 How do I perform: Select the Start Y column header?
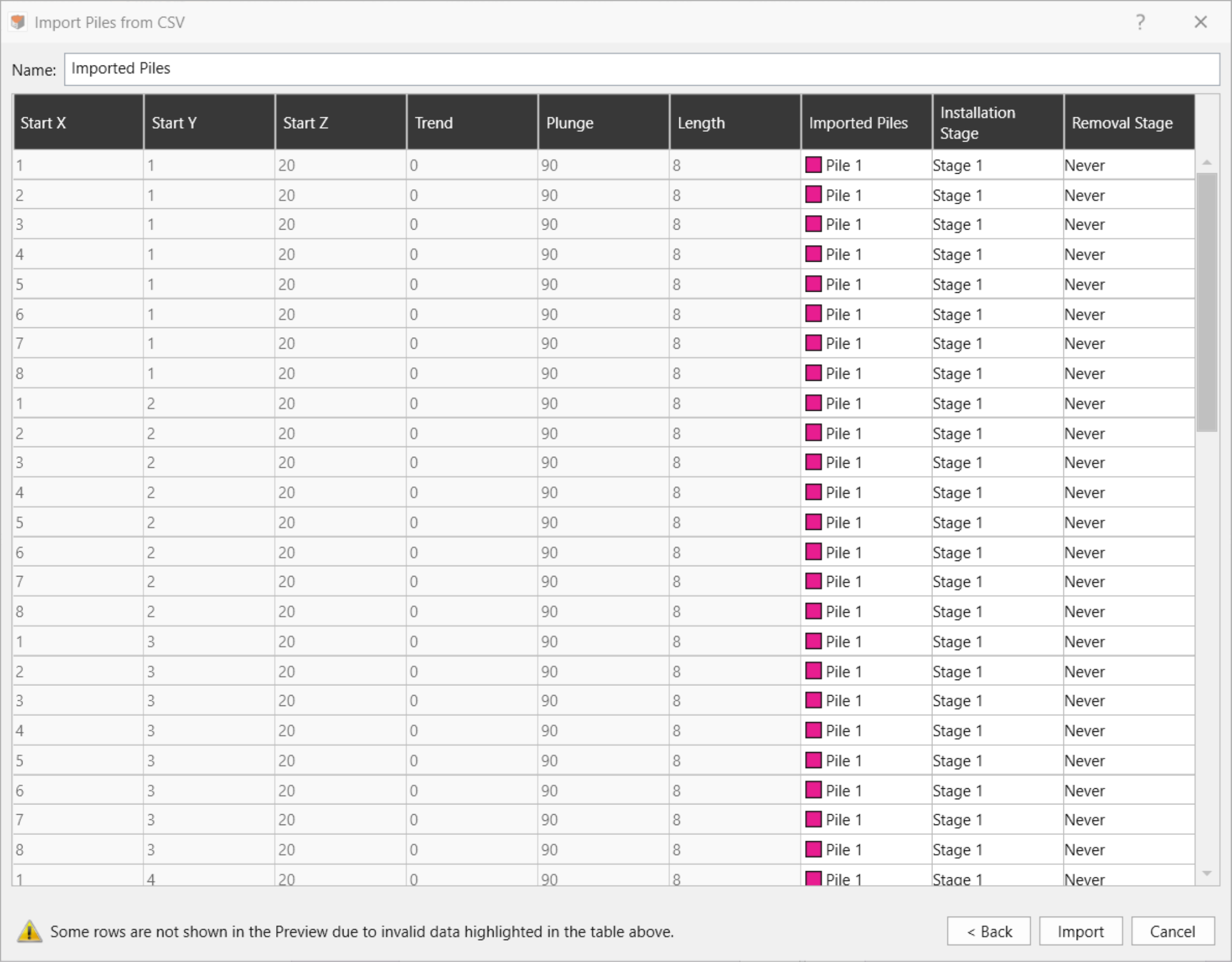coord(209,123)
